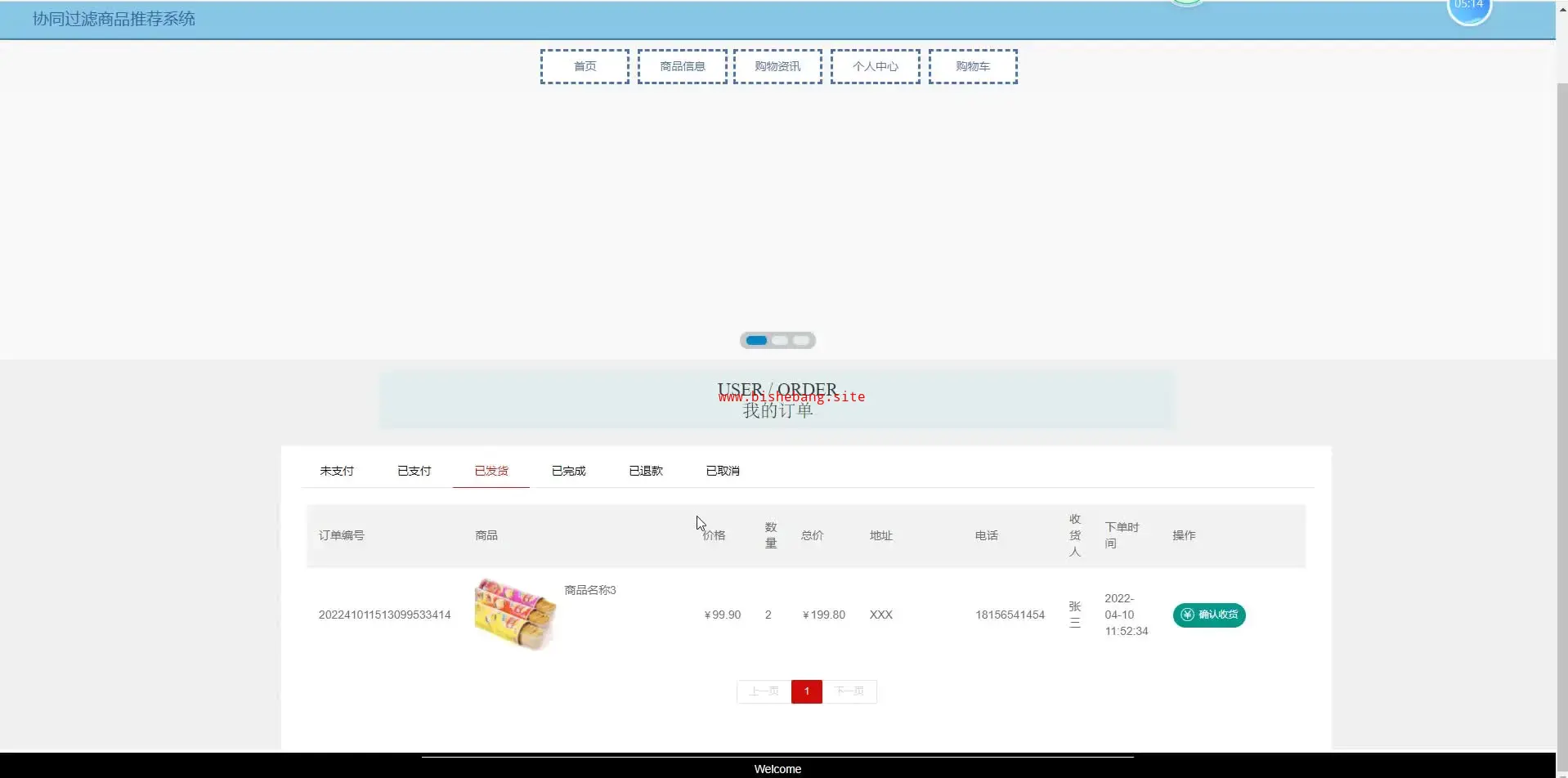Open the 首页 navigation item
This screenshot has height=778, width=1568.
pos(585,66)
